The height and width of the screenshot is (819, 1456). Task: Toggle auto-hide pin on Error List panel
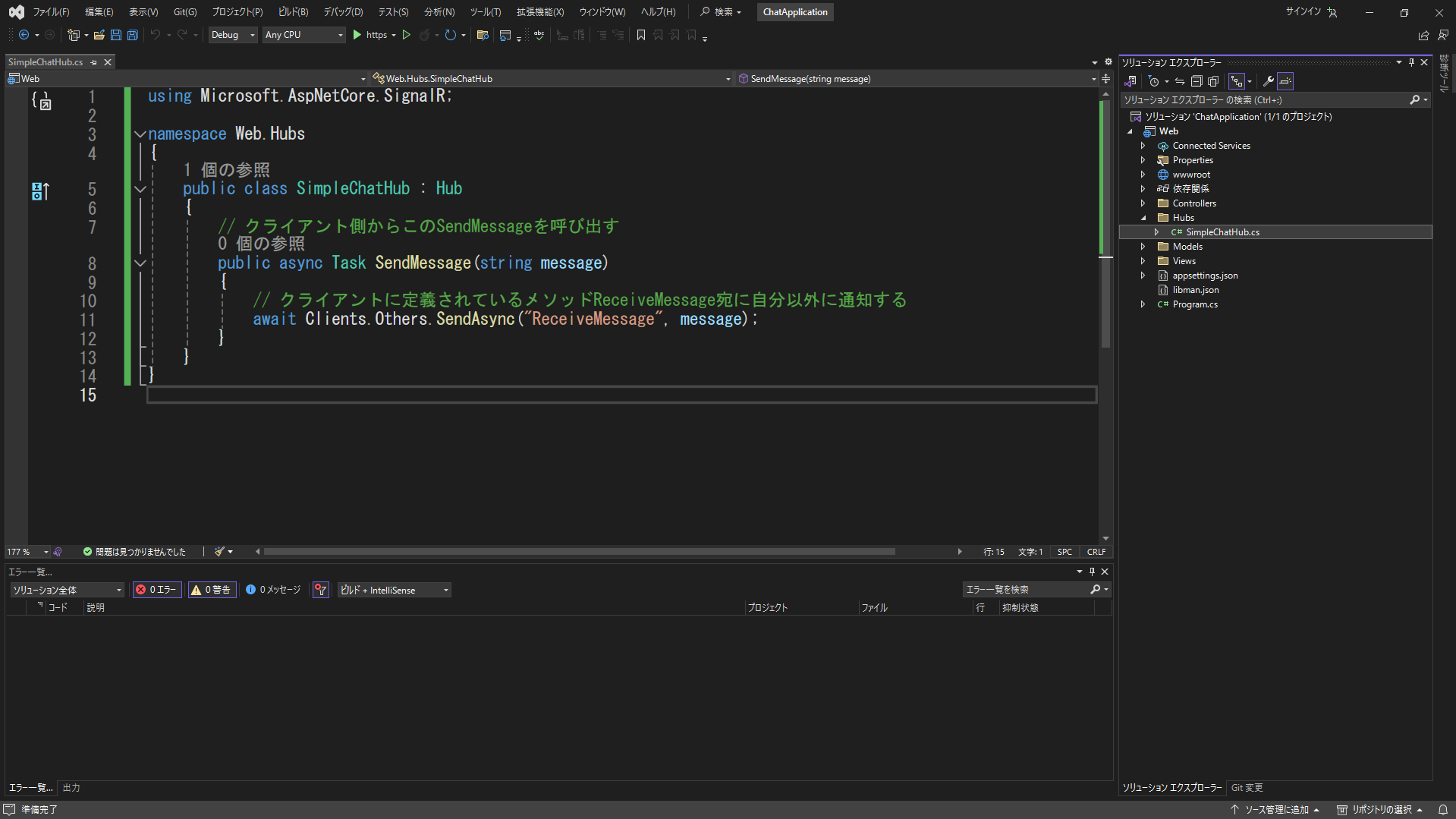pyautogui.click(x=1092, y=572)
